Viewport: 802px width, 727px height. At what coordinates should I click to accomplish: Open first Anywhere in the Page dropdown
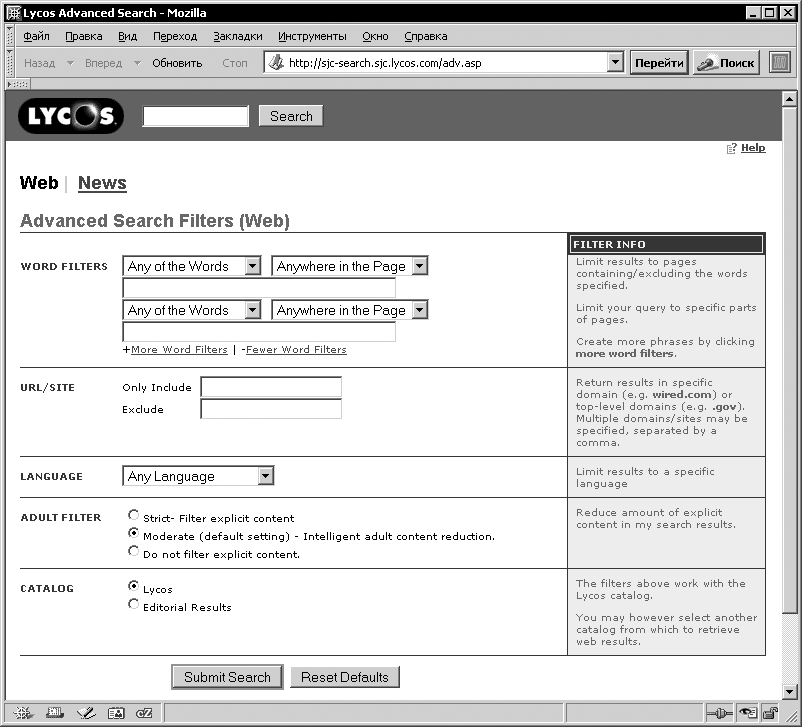coord(349,266)
